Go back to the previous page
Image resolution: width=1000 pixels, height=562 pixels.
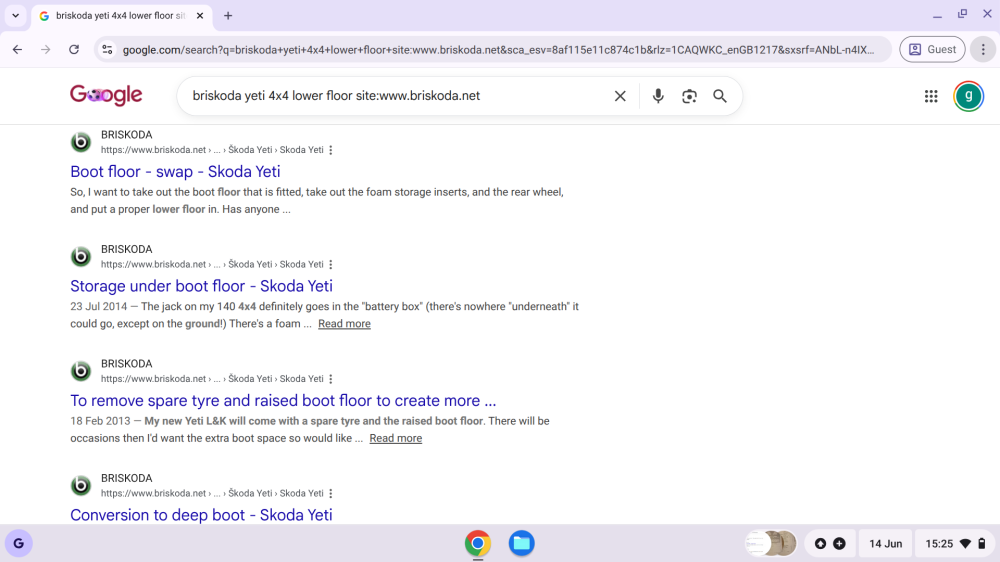point(17,49)
